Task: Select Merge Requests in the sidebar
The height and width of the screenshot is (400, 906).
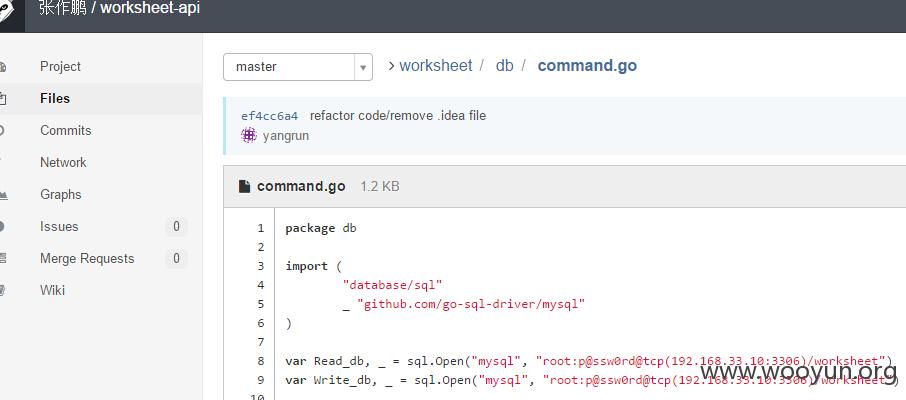Action: point(87,258)
